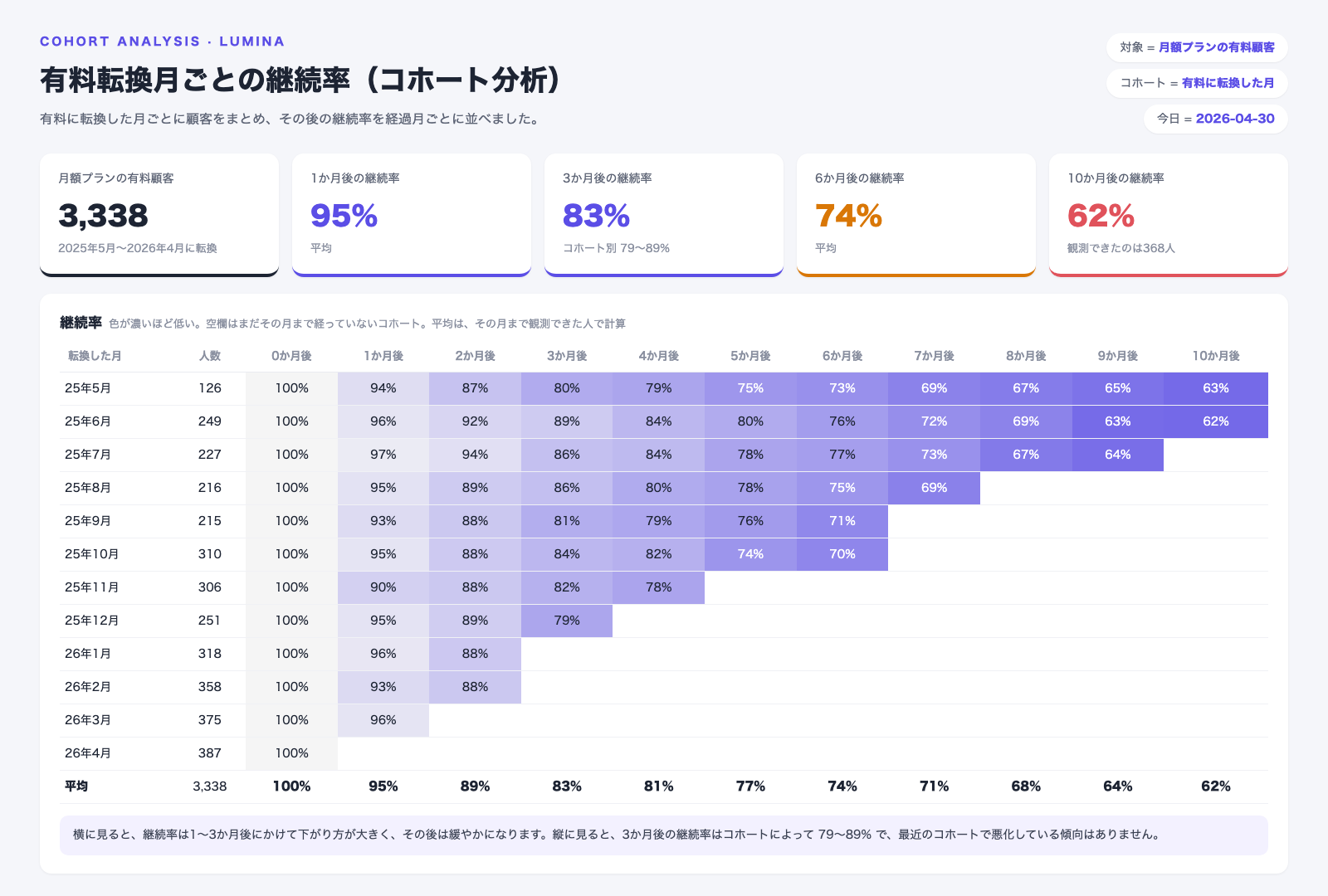Screen dimensions: 1328x896
Task: Click the 0か月後 column header
Action: click(x=291, y=356)
